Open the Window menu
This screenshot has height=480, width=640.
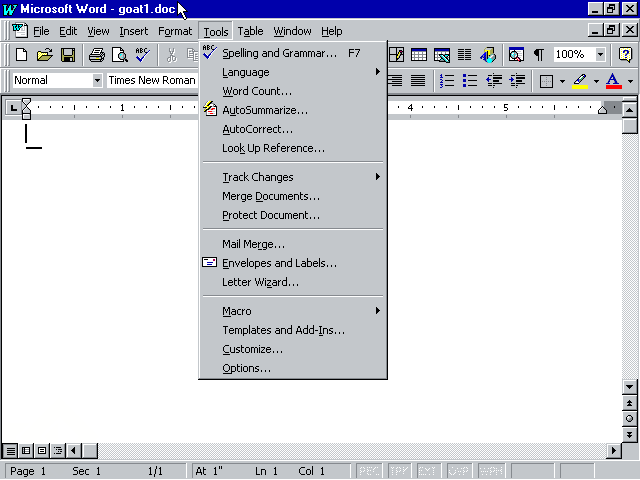[292, 31]
